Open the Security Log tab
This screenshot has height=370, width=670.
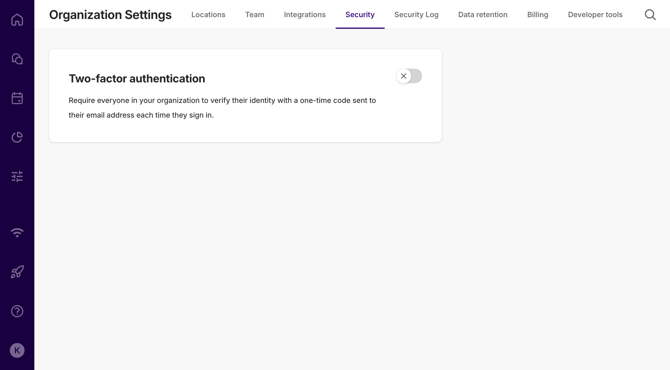416,15
